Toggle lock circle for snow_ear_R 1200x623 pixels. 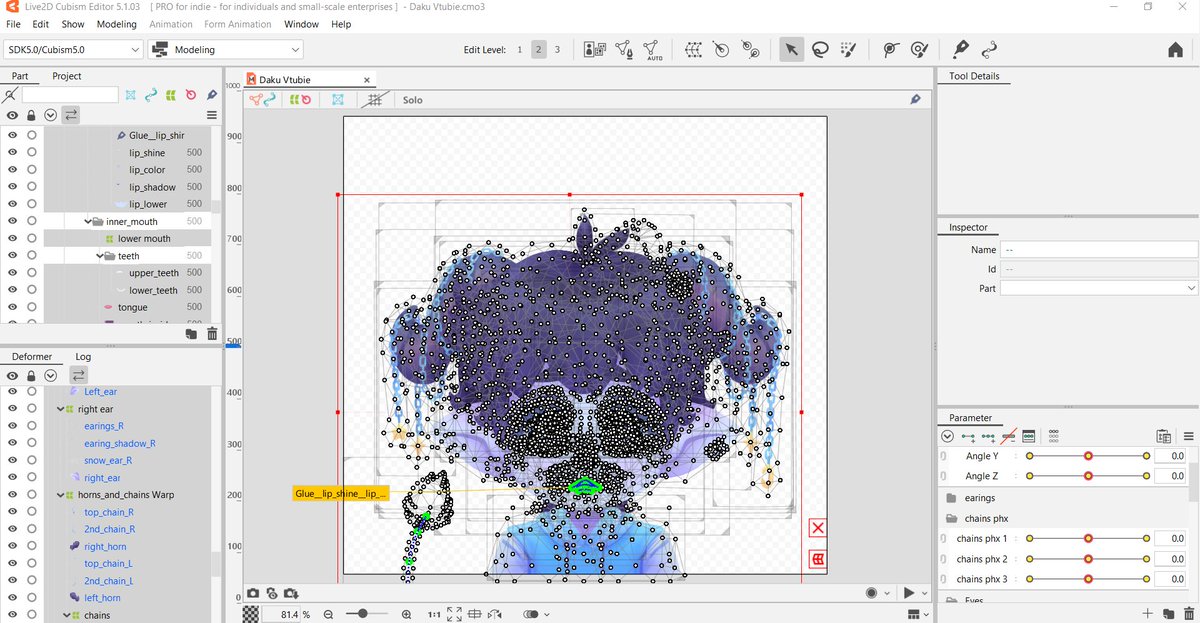click(x=32, y=460)
